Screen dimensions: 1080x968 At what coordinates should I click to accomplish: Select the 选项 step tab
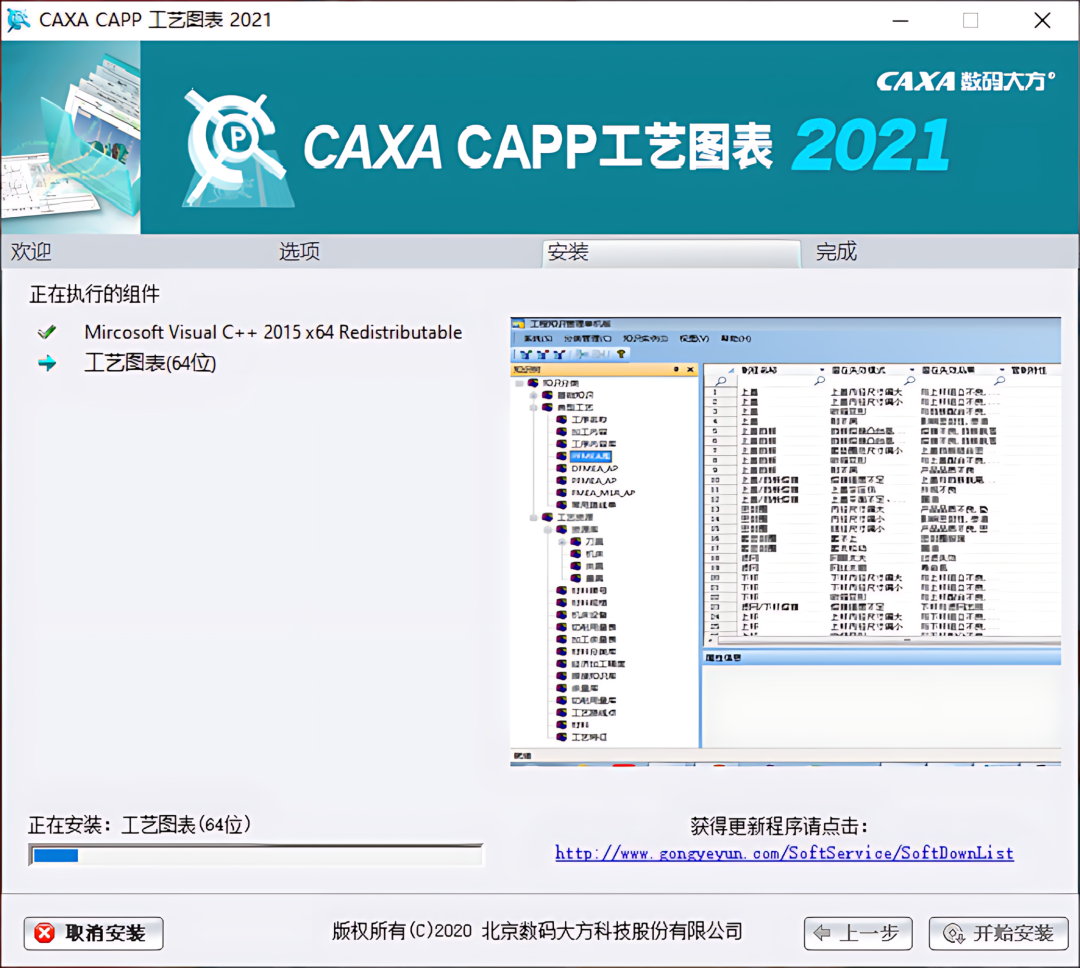pyautogui.click(x=299, y=251)
